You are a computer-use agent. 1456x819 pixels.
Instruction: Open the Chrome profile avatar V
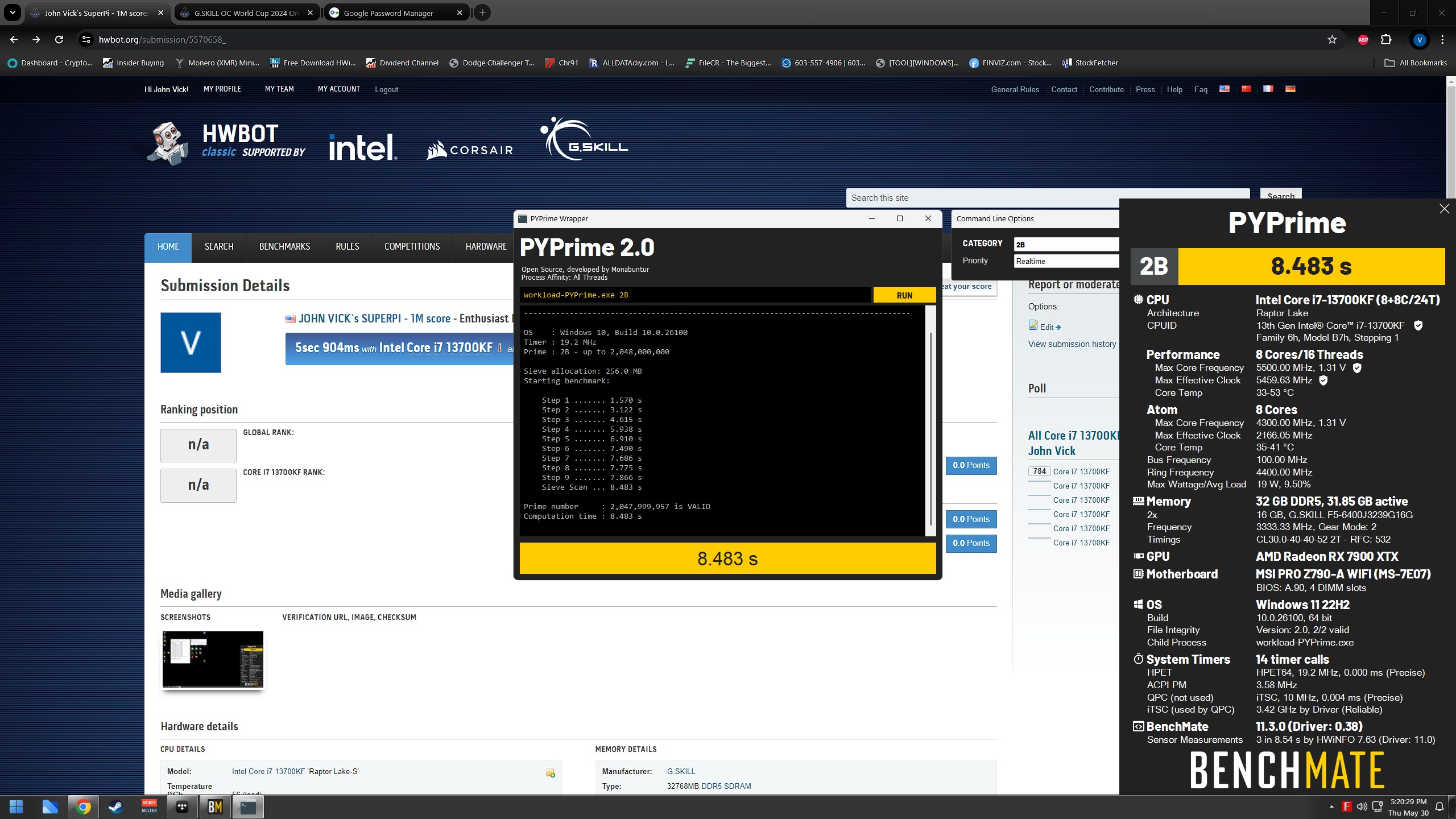coord(1420,39)
